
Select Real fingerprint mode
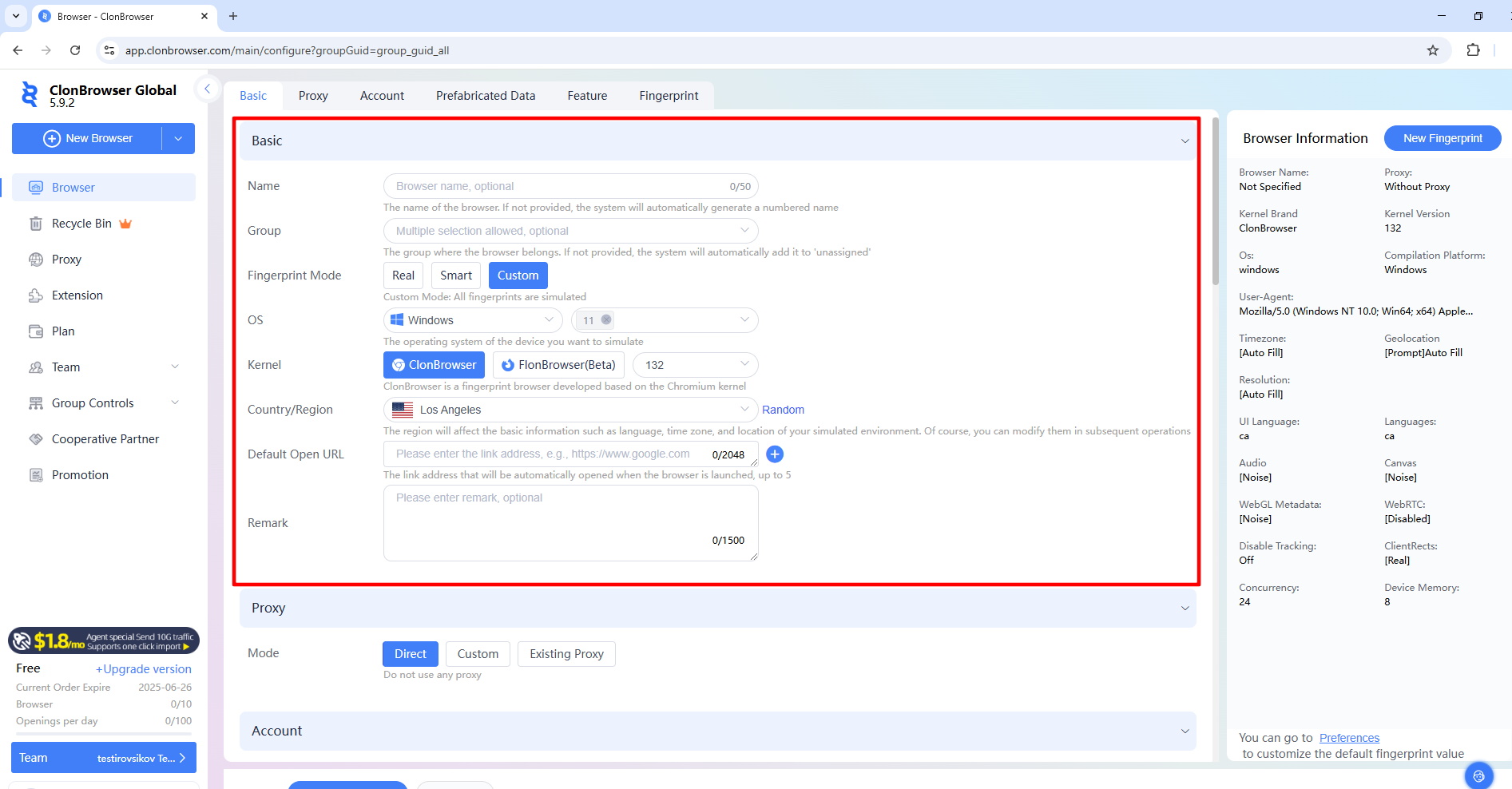click(x=403, y=276)
